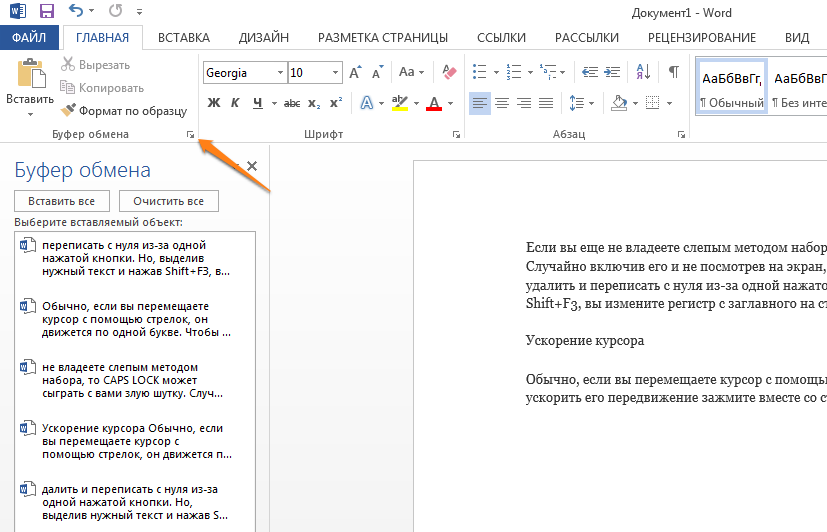Open the font name dropdown showing Georgia

click(281, 73)
